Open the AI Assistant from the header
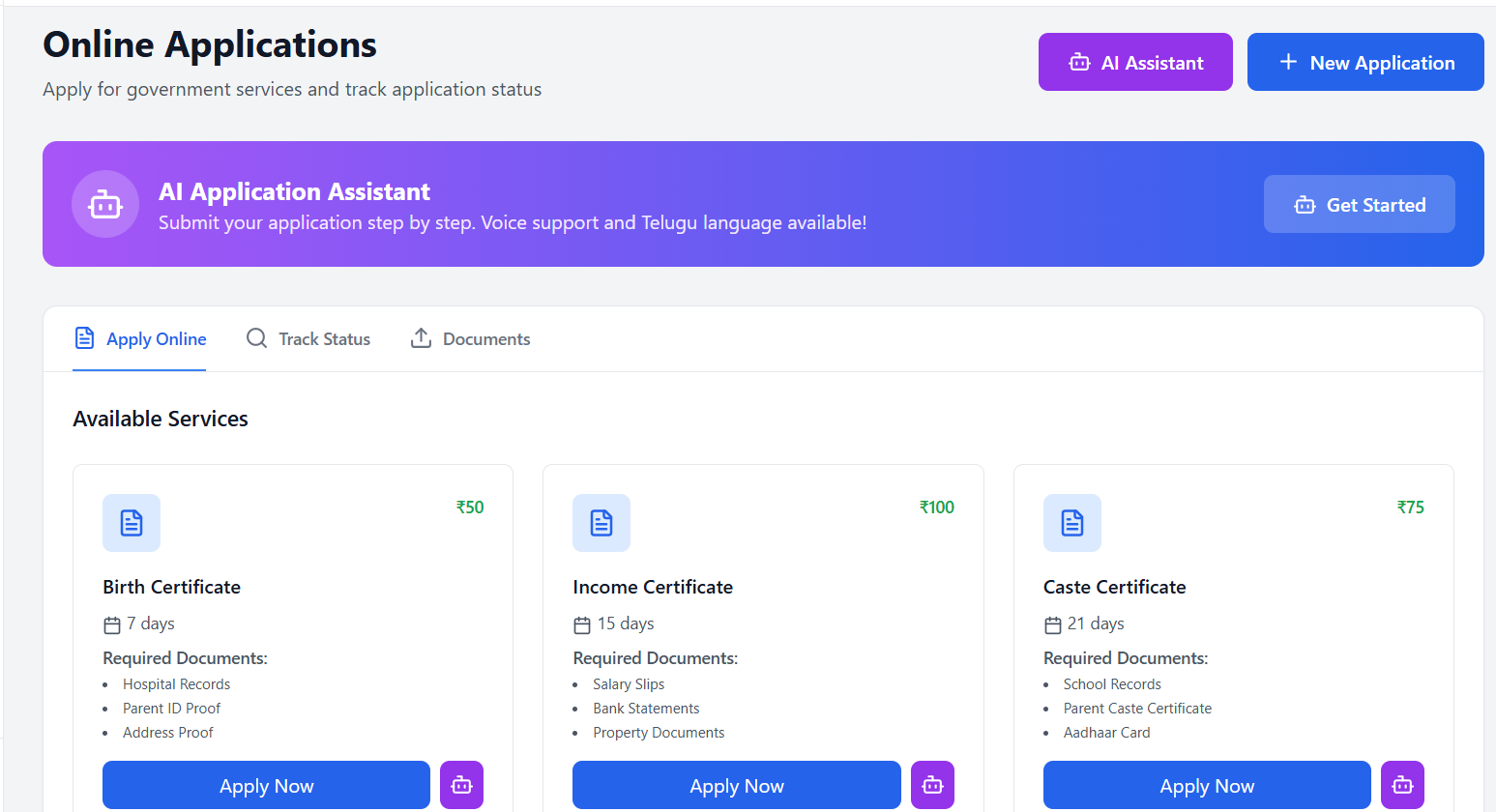The width and height of the screenshot is (1496, 812). 1135,62
